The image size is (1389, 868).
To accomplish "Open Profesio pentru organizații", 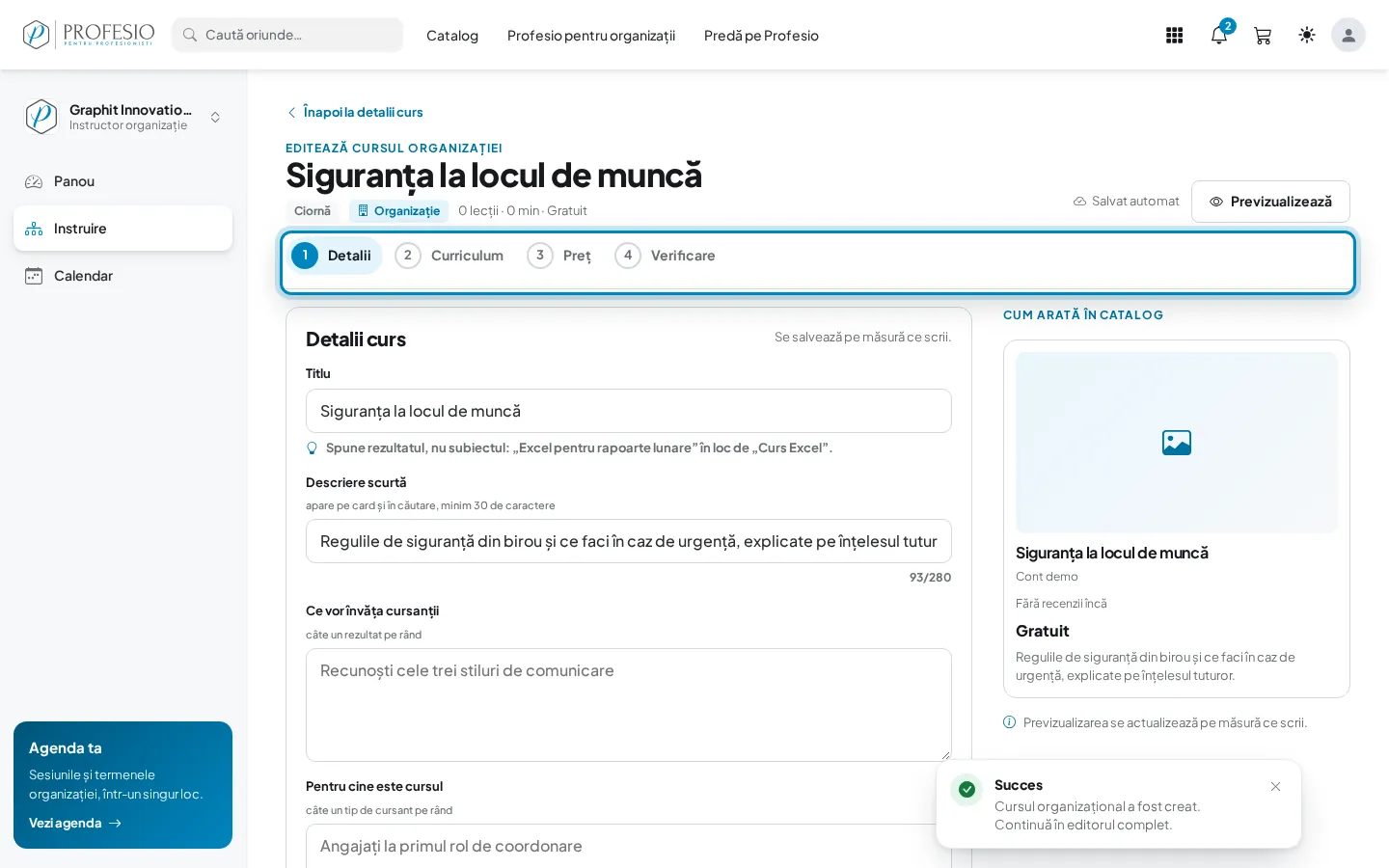I will pos(591,36).
